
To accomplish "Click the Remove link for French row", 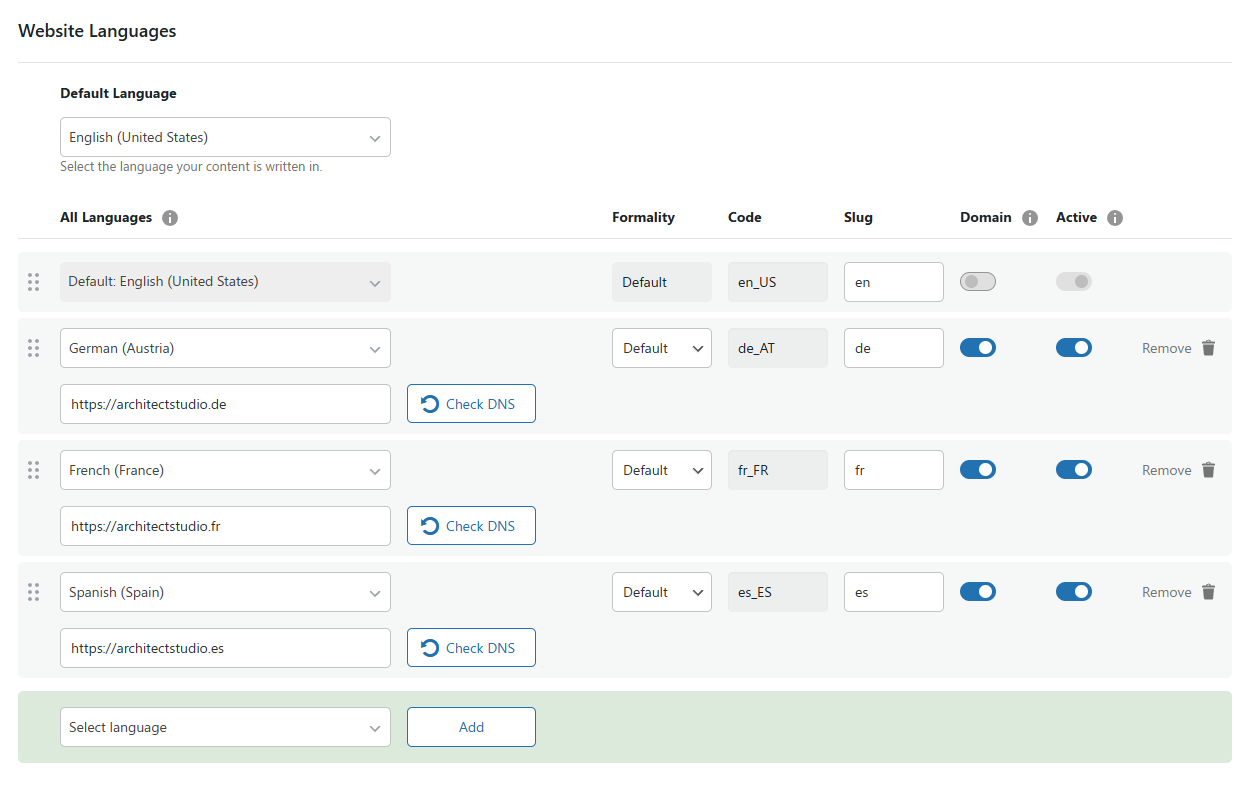I will click(x=1166, y=470).
